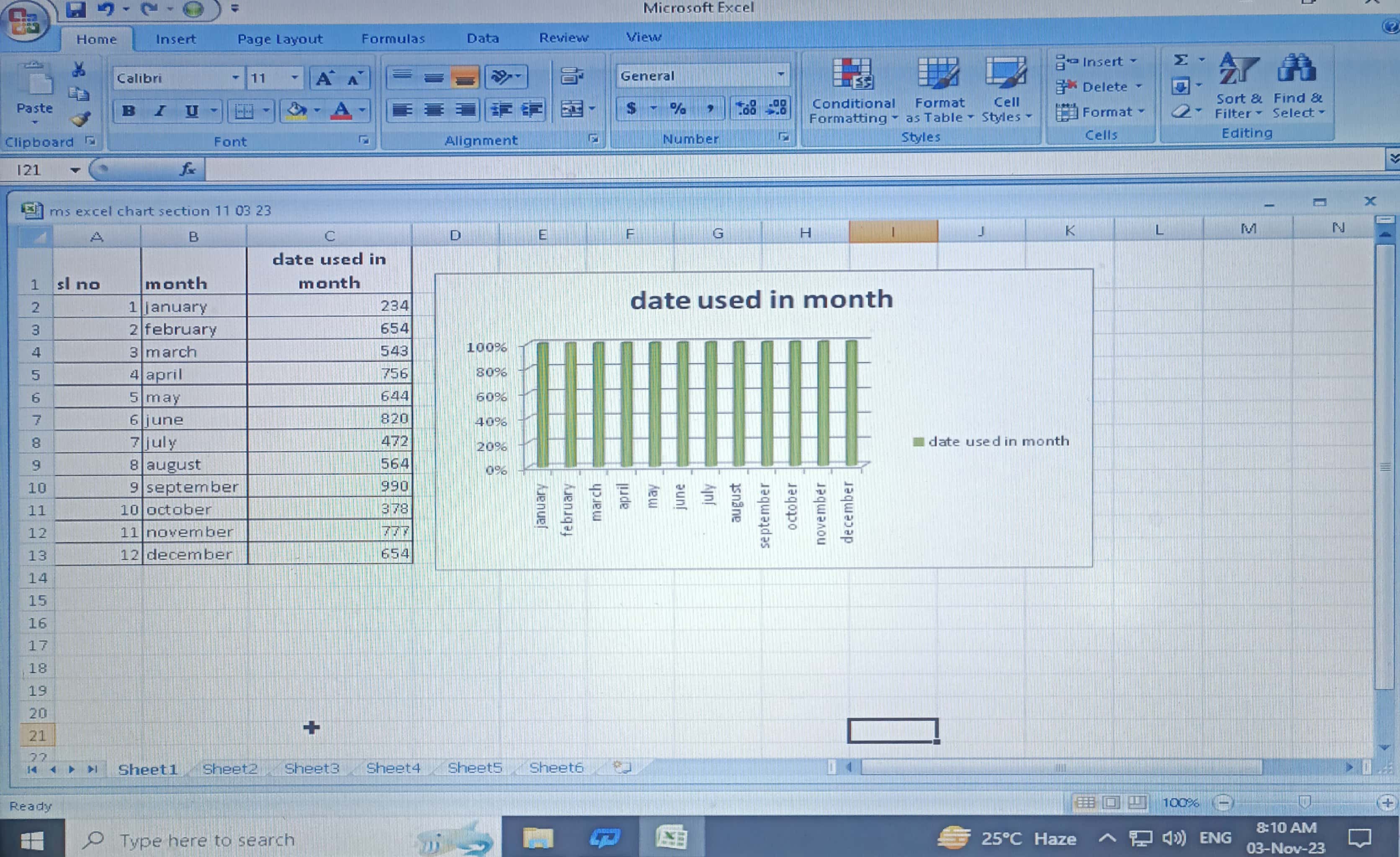Open the Name Box dropdown arrow
Screen dimensions: 1400x857
(75, 170)
